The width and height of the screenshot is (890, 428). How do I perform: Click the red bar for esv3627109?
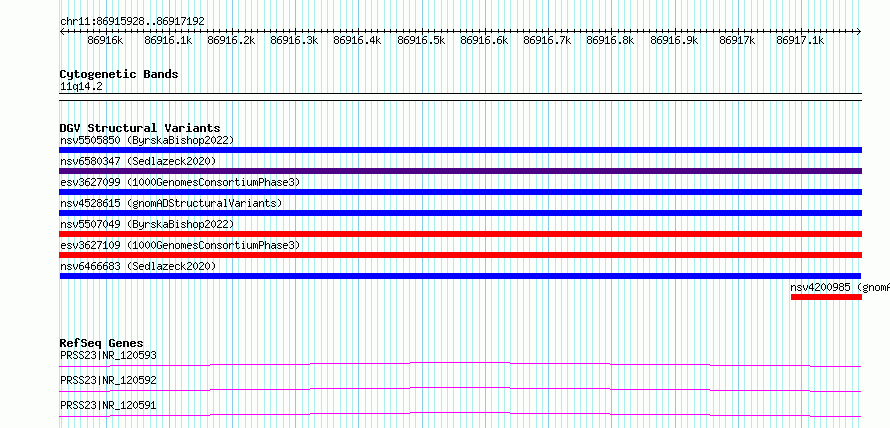460,255
